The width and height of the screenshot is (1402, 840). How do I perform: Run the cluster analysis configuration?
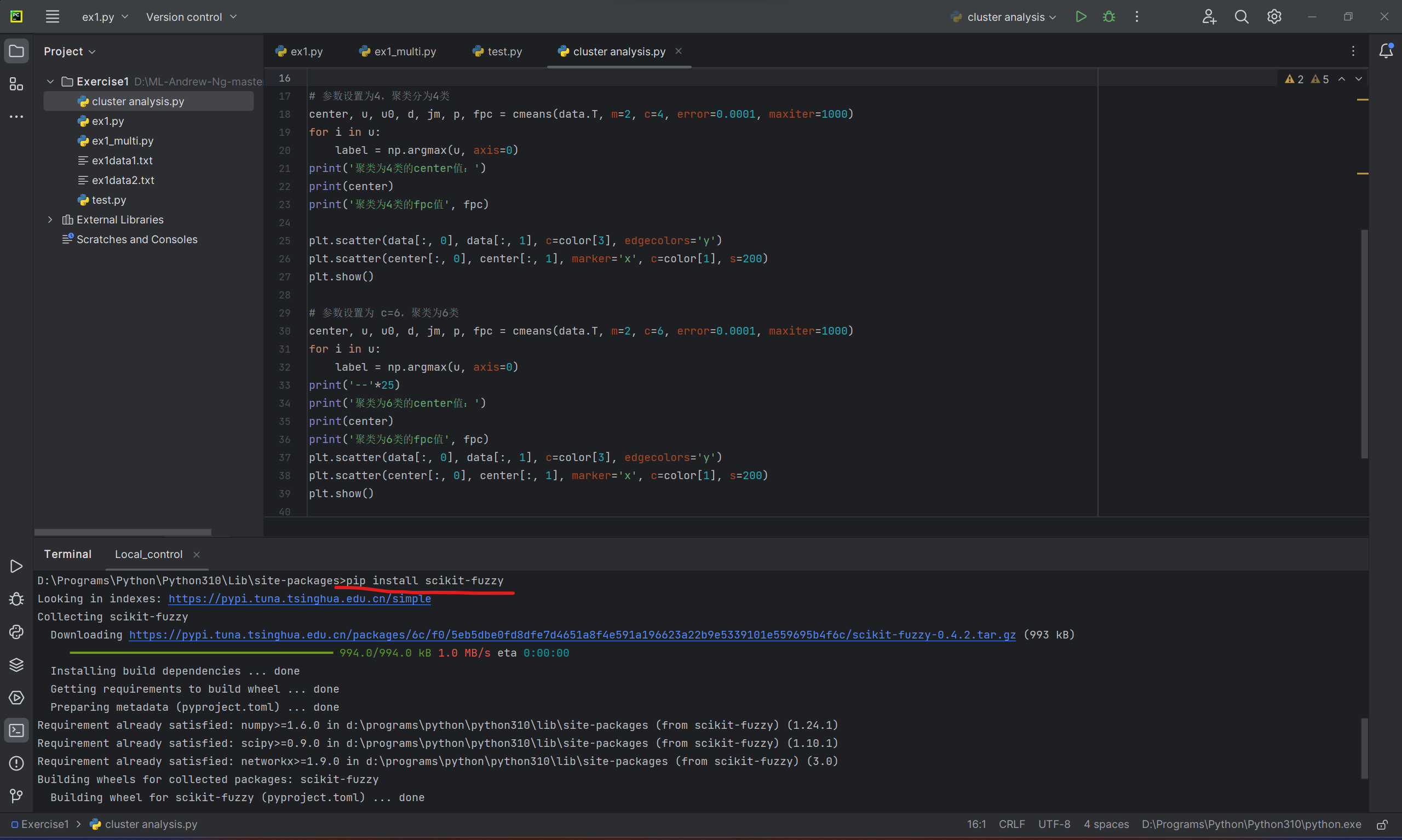pos(1081,17)
